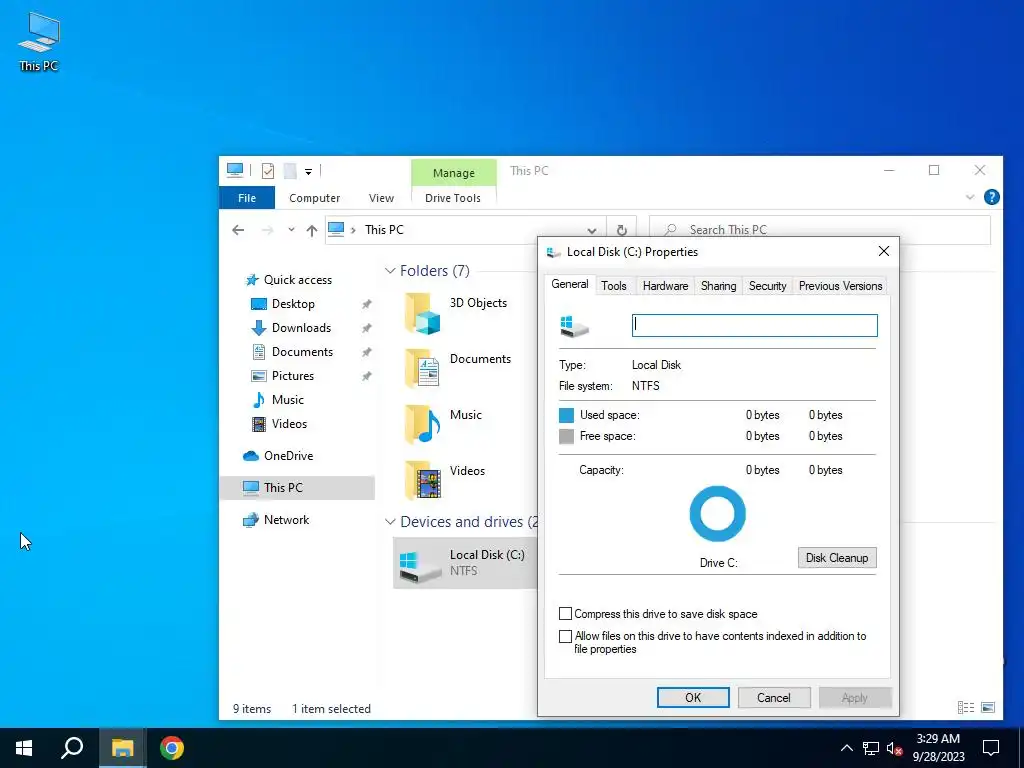Switch to the View ribbon tab

(x=381, y=198)
